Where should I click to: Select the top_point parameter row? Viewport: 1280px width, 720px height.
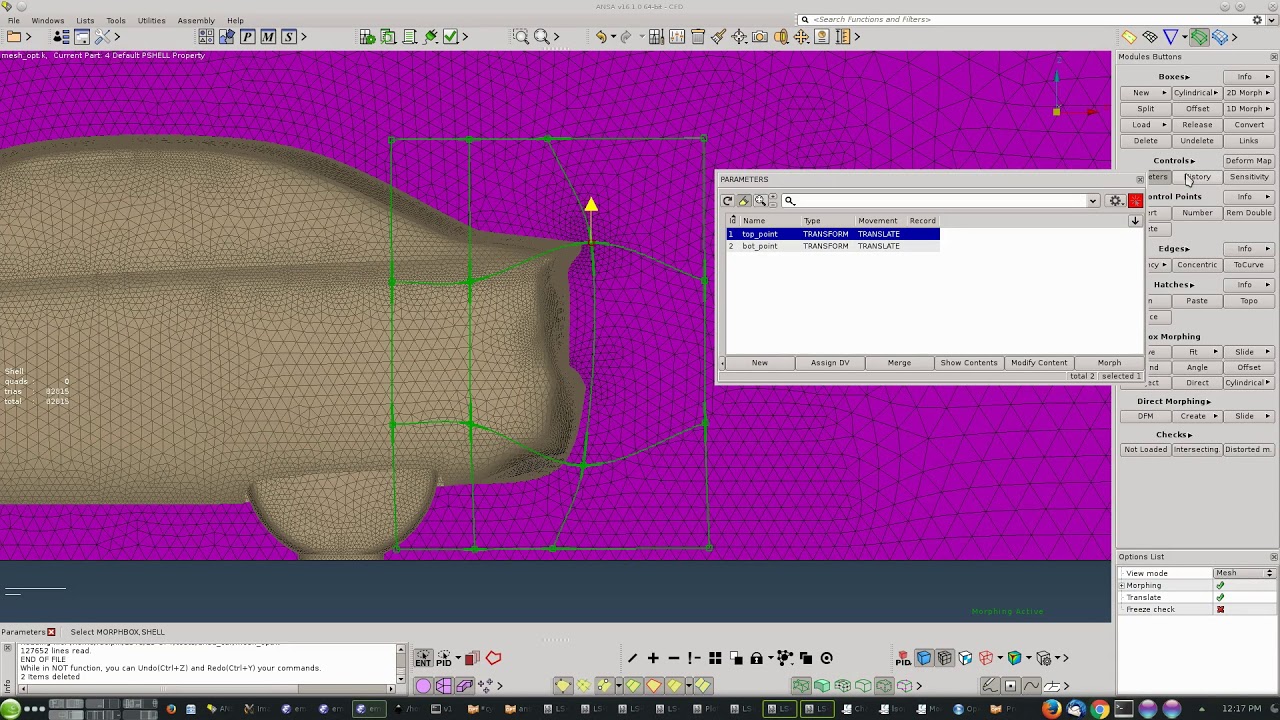832,234
